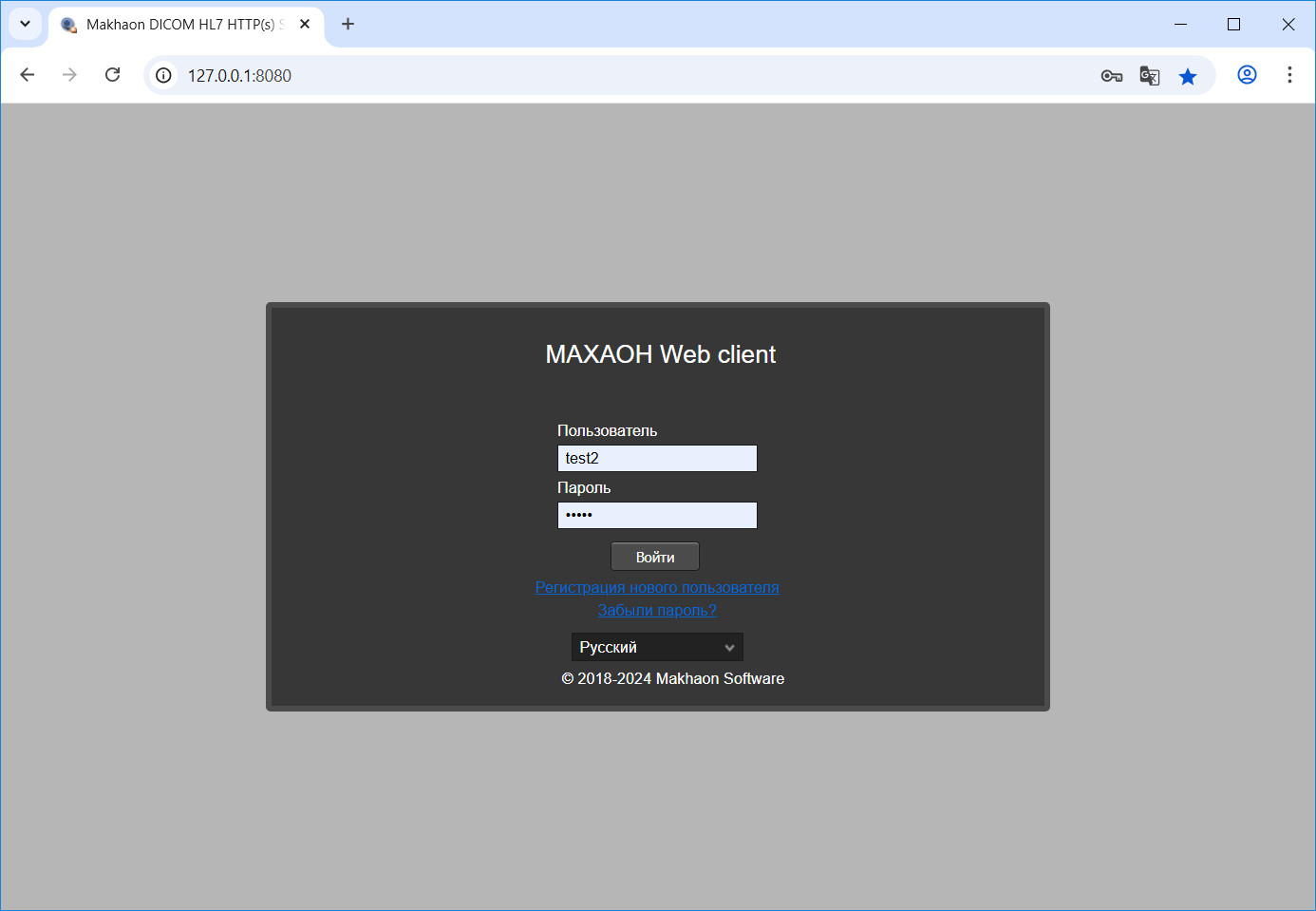This screenshot has height=911, width=1316.
Task: Click the © 2018-2024 Makhaon Software text
Action: click(x=673, y=678)
